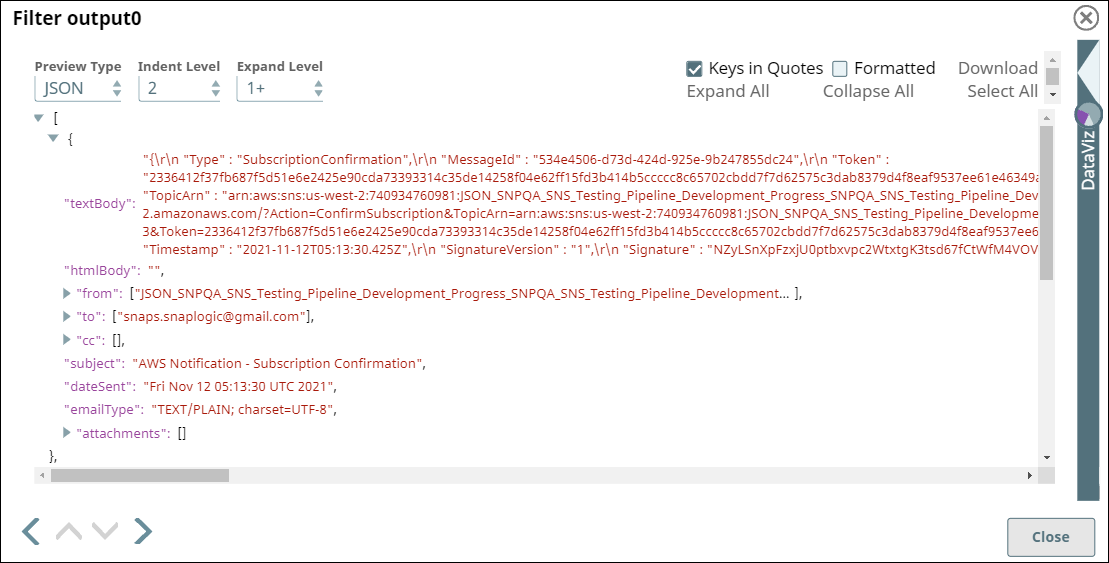Click the vertical scrollbar down arrow
The height and width of the screenshot is (563, 1109).
(x=1047, y=458)
